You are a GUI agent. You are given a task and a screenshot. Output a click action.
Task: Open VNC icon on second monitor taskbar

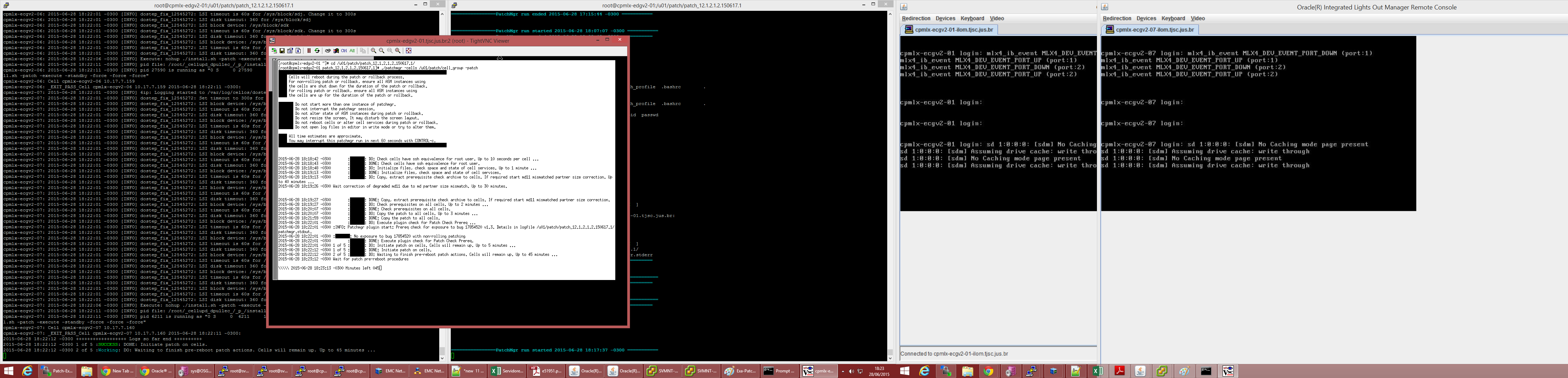tap(1228, 371)
